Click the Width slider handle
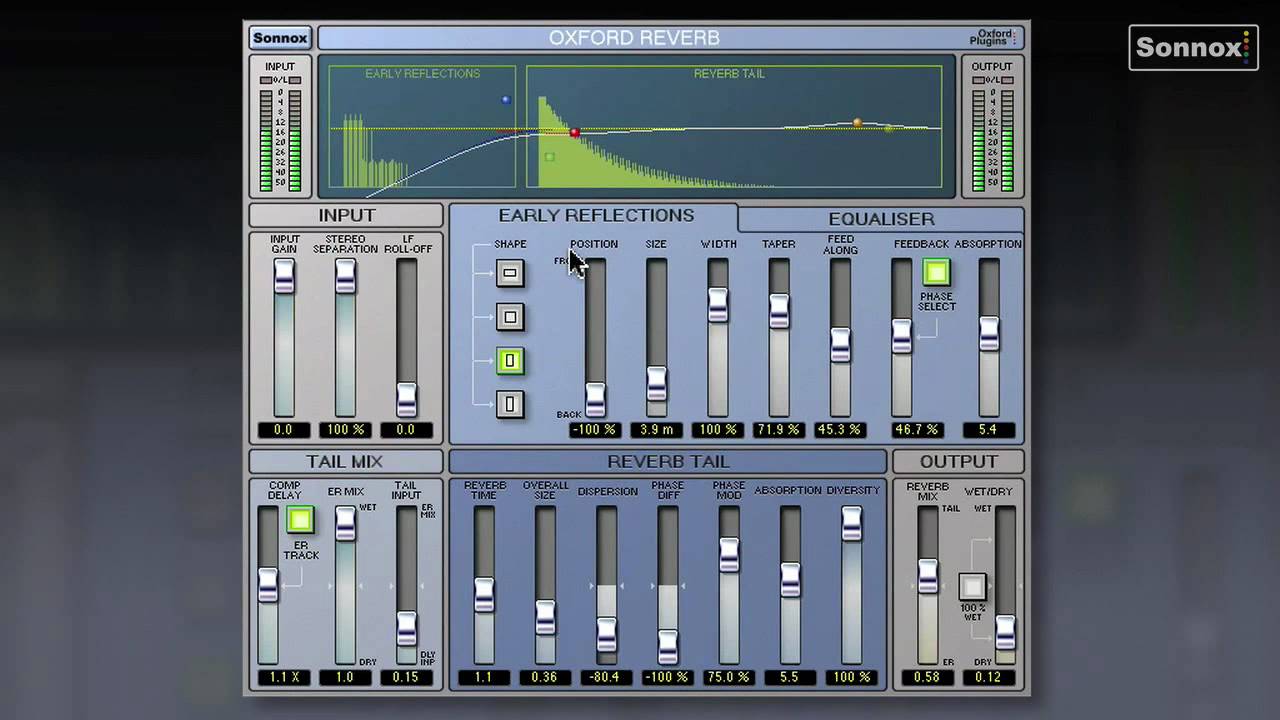This screenshot has width=1280, height=720. (717, 305)
